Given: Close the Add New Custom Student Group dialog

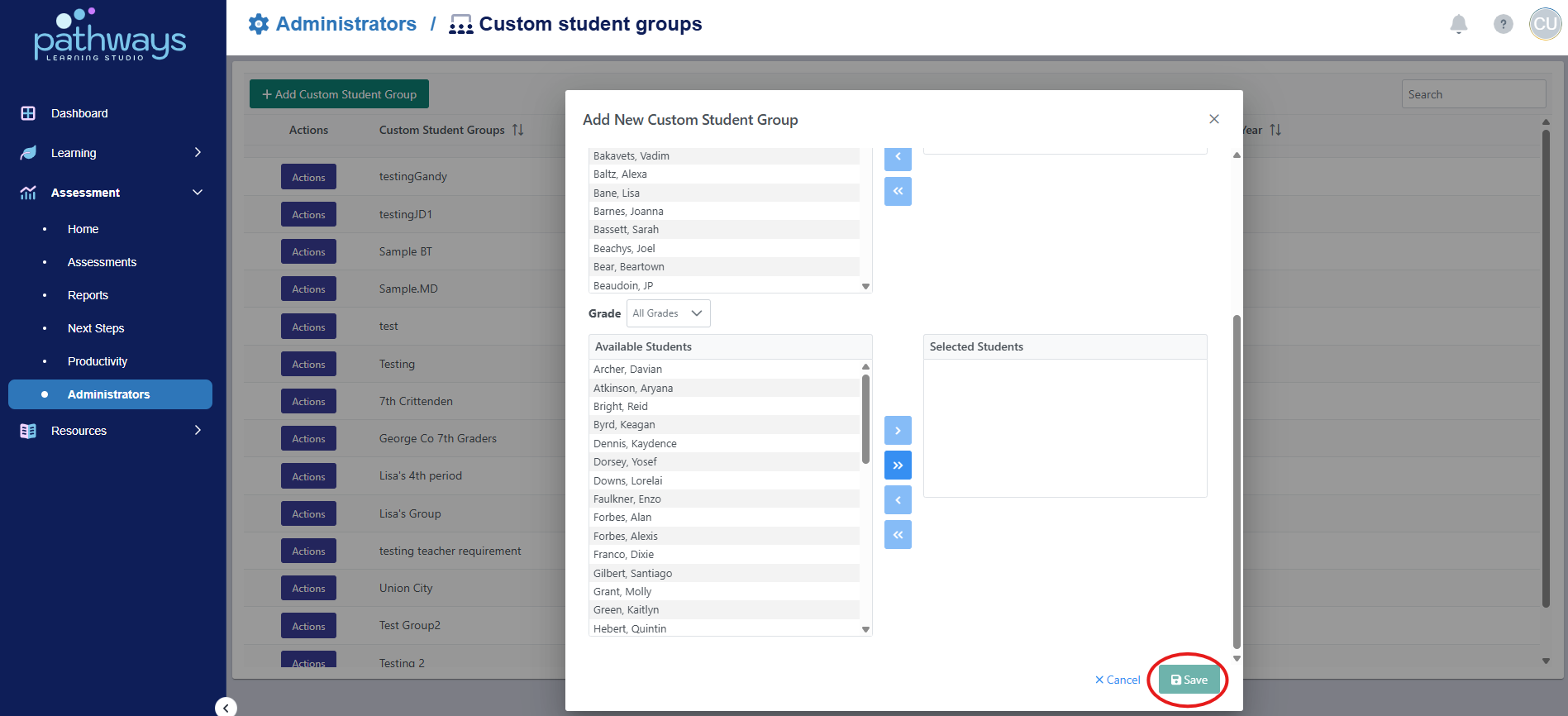Looking at the screenshot, I should click(1213, 119).
